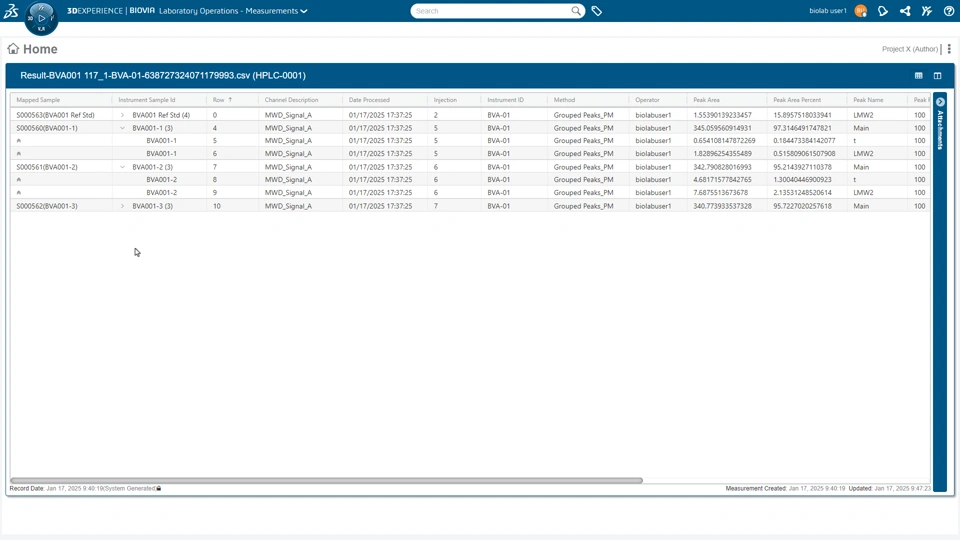Viewport: 960px width, 540px height.
Task: Click the flag icon in row 6
Action: click(x=19, y=154)
